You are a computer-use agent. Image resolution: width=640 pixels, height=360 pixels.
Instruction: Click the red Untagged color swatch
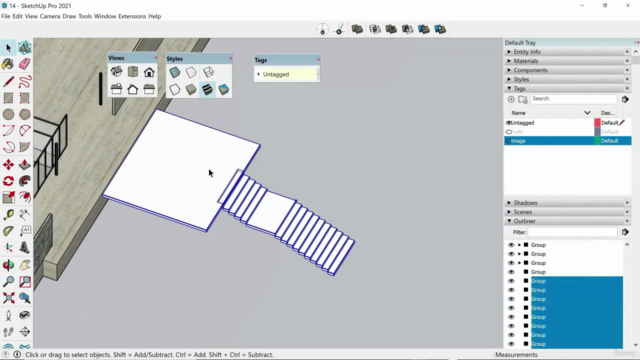pos(597,122)
